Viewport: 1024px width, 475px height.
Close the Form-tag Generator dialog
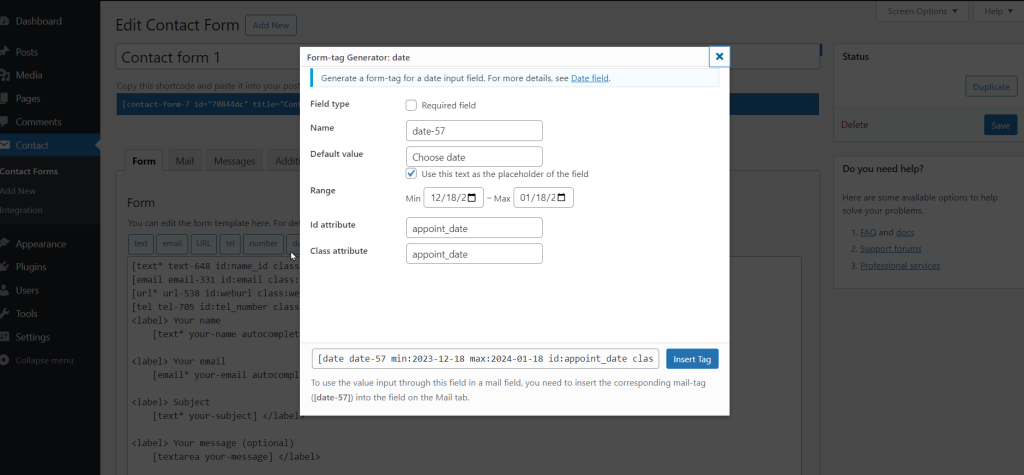(x=719, y=57)
